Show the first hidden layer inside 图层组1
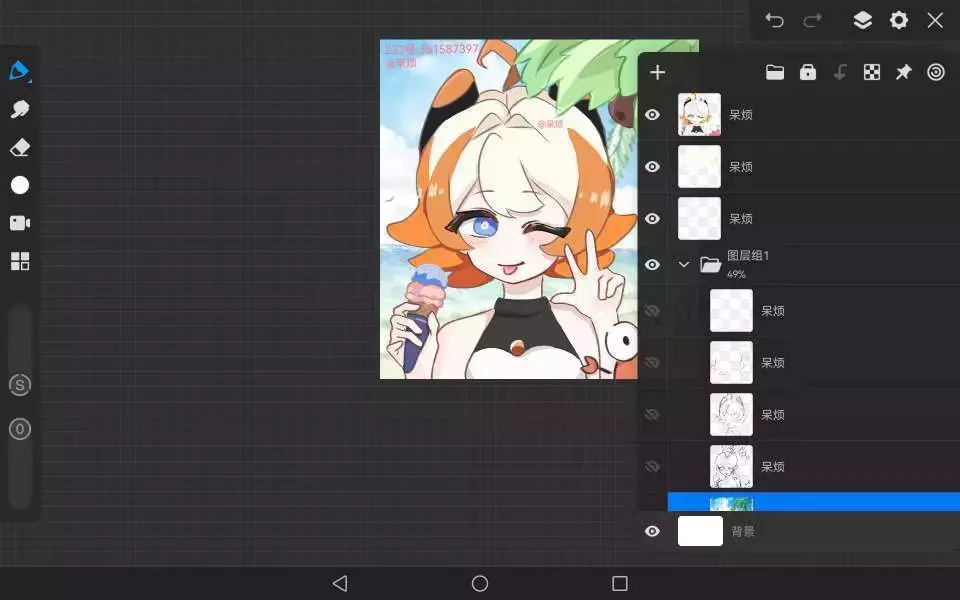 coord(653,311)
